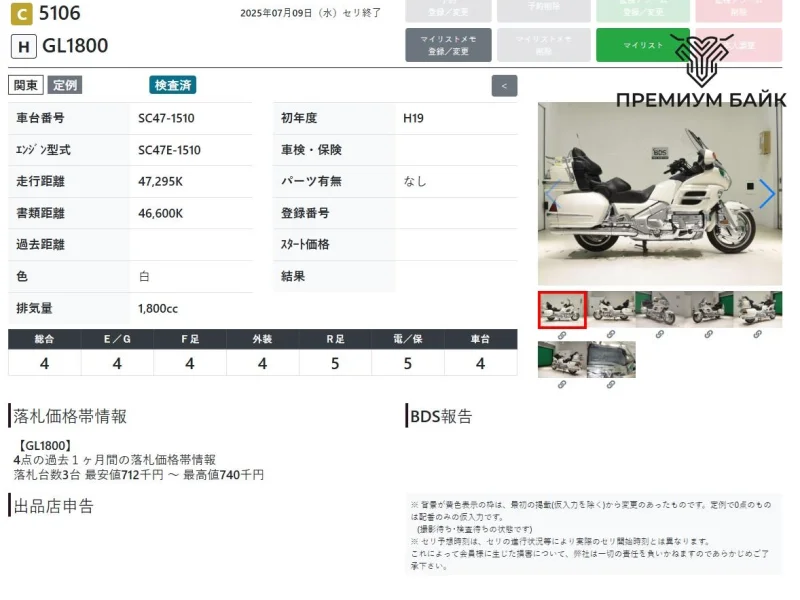Click the link icon under the third thumbnail
The image size is (800, 600).
(660, 334)
